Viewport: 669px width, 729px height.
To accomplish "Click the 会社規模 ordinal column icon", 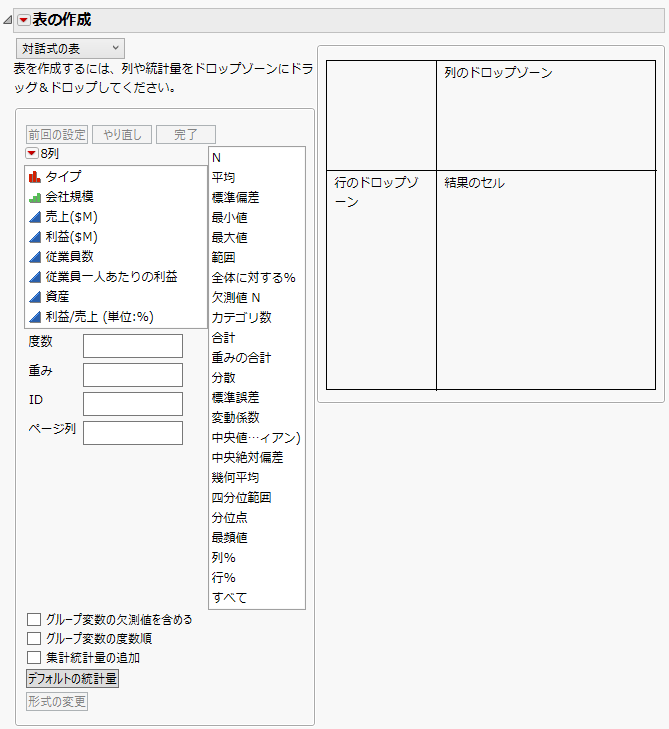I will [x=35, y=197].
